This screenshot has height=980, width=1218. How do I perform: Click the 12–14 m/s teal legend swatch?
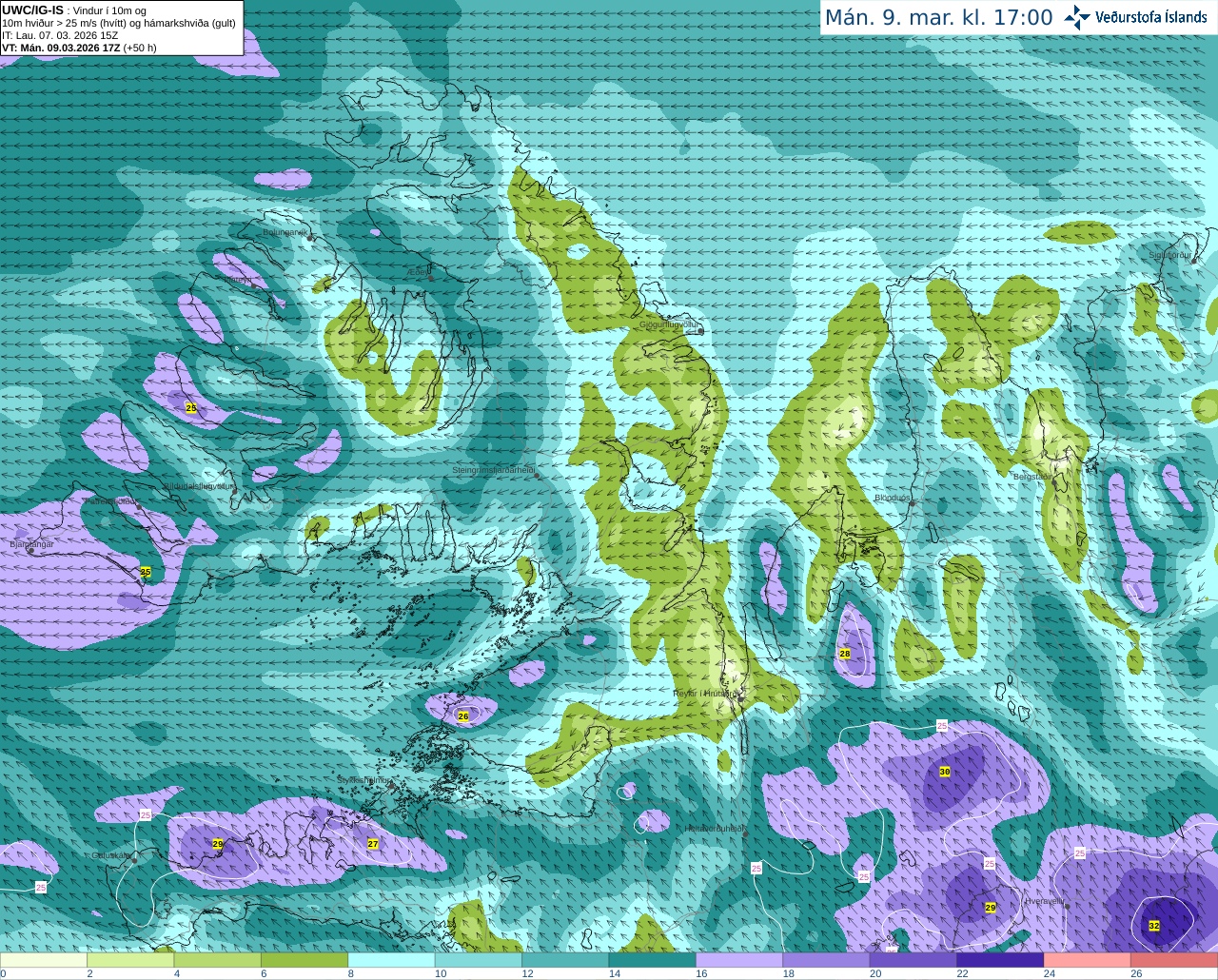coord(566,960)
